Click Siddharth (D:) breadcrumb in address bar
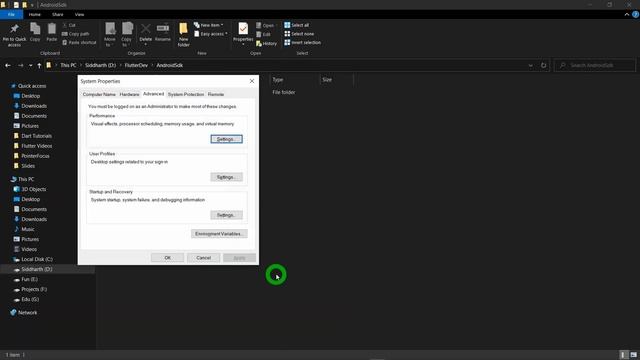The width and height of the screenshot is (640, 360). (100, 65)
